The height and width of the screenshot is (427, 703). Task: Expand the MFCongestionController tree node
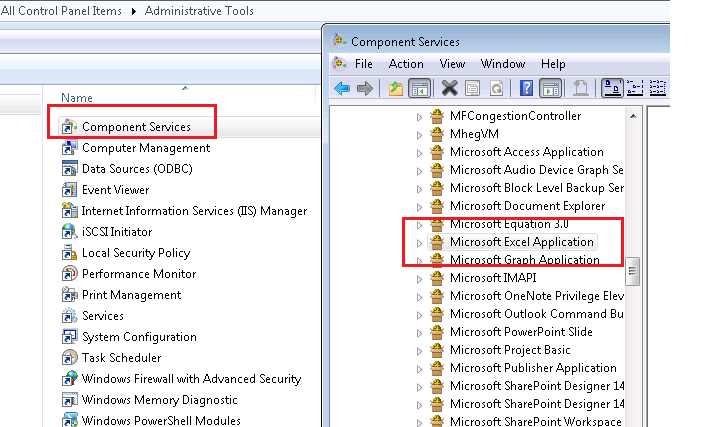(x=420, y=116)
